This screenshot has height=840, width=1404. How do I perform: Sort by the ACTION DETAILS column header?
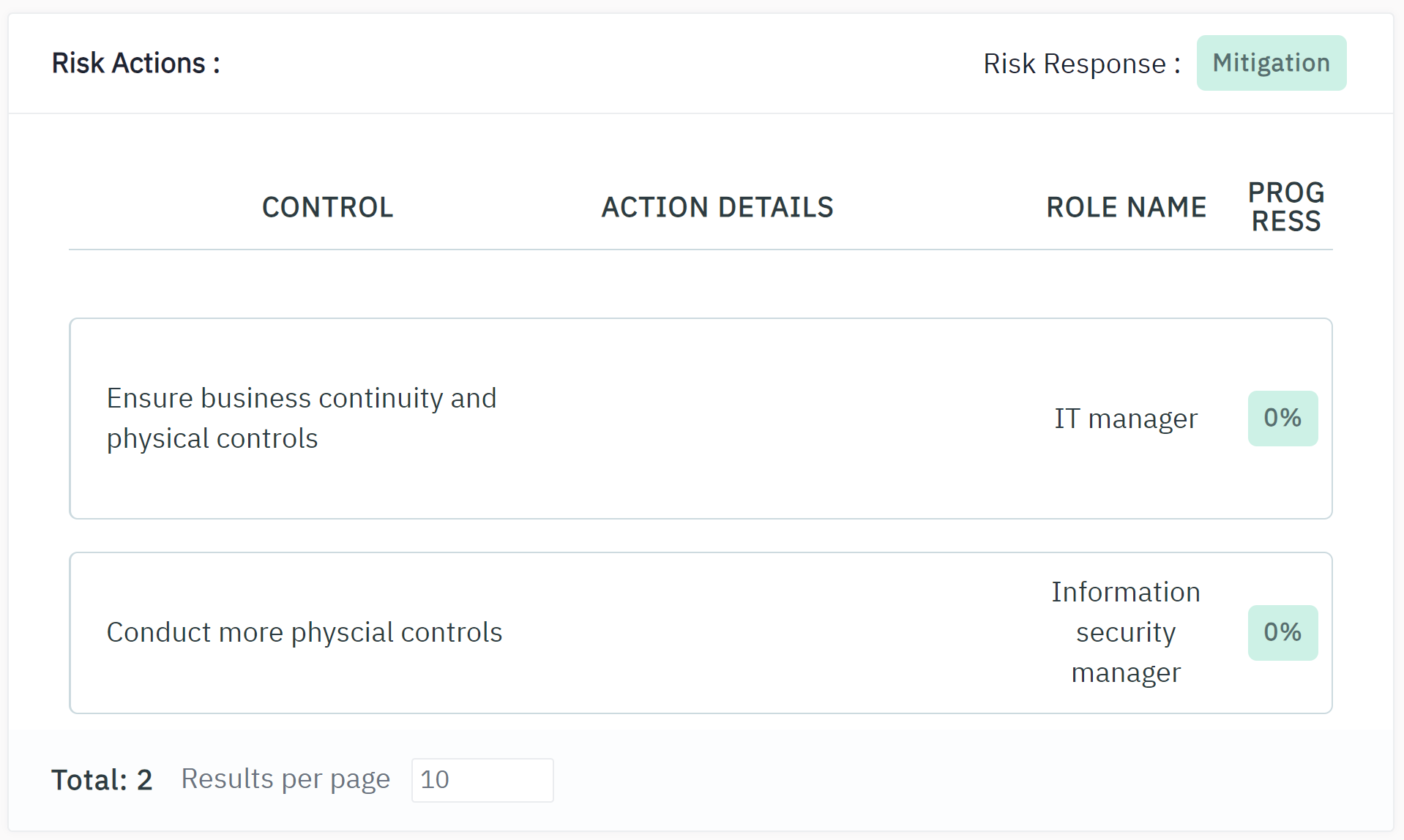717,207
